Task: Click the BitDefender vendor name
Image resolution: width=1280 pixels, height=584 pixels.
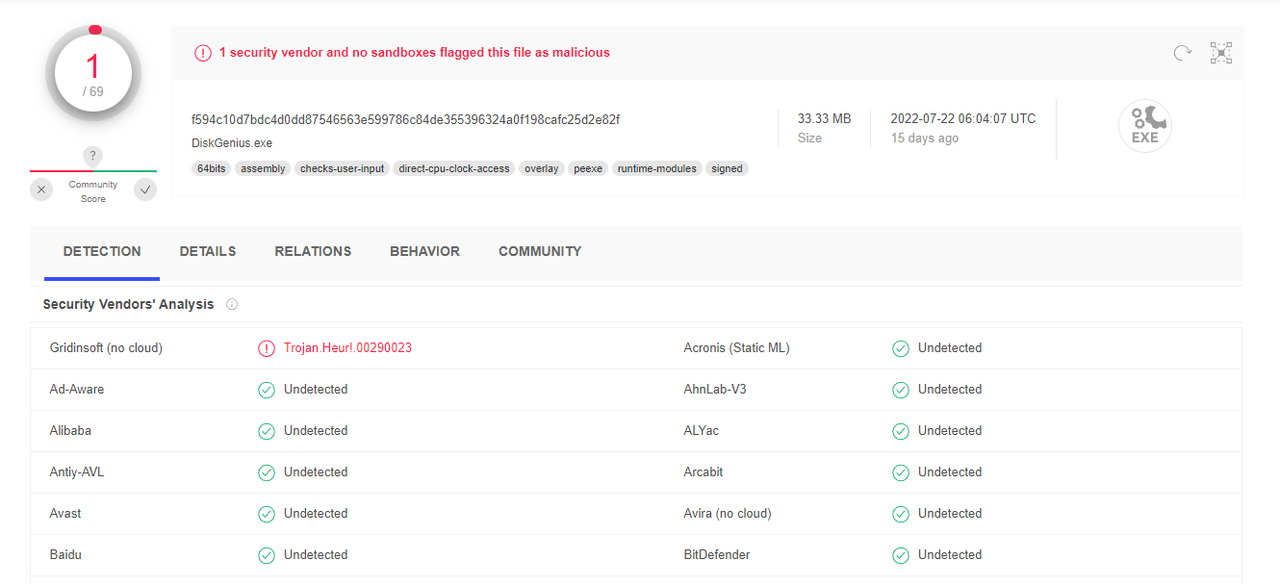Action: click(x=717, y=555)
